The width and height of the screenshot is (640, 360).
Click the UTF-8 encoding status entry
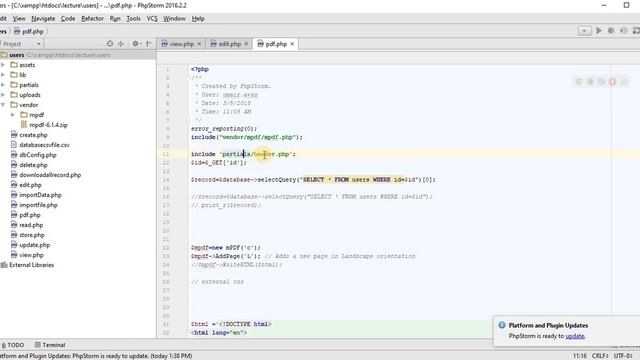point(623,356)
